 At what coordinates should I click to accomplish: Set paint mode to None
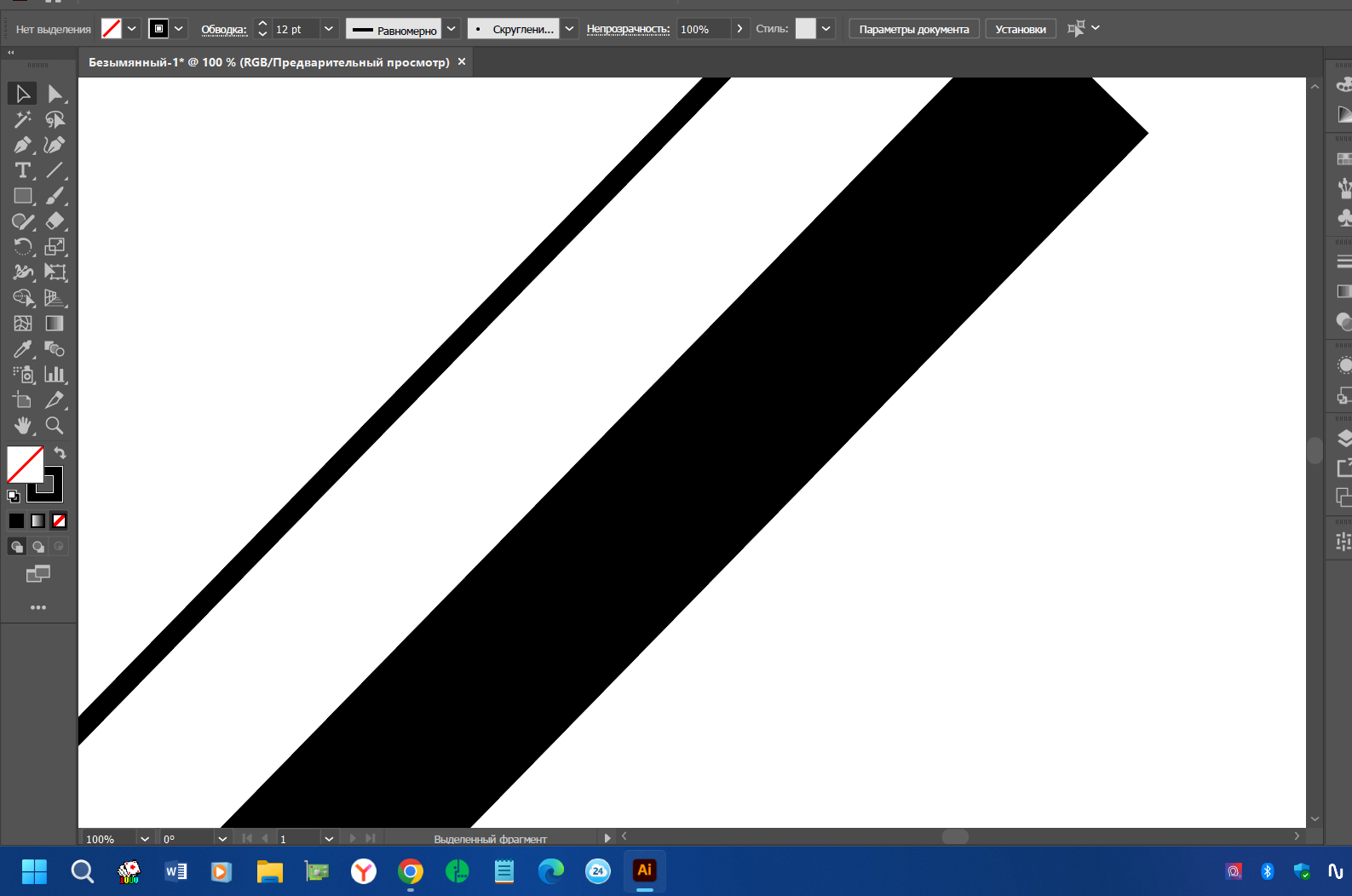[59, 520]
